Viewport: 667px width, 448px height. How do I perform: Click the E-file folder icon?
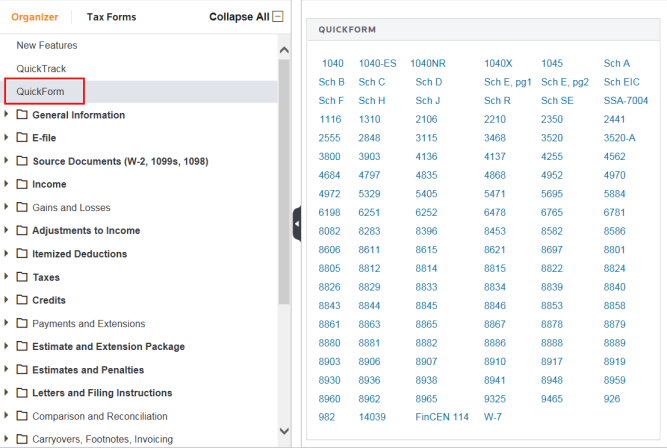coord(22,138)
